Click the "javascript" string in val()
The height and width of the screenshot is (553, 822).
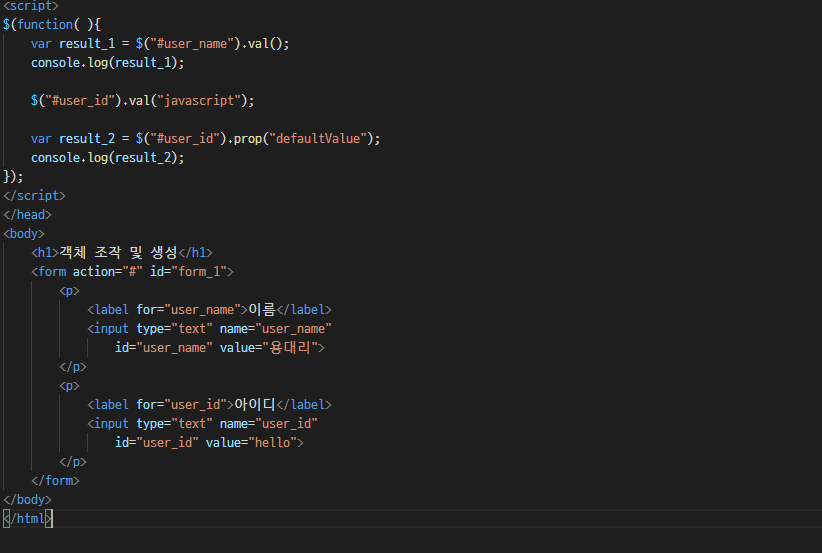pos(199,101)
